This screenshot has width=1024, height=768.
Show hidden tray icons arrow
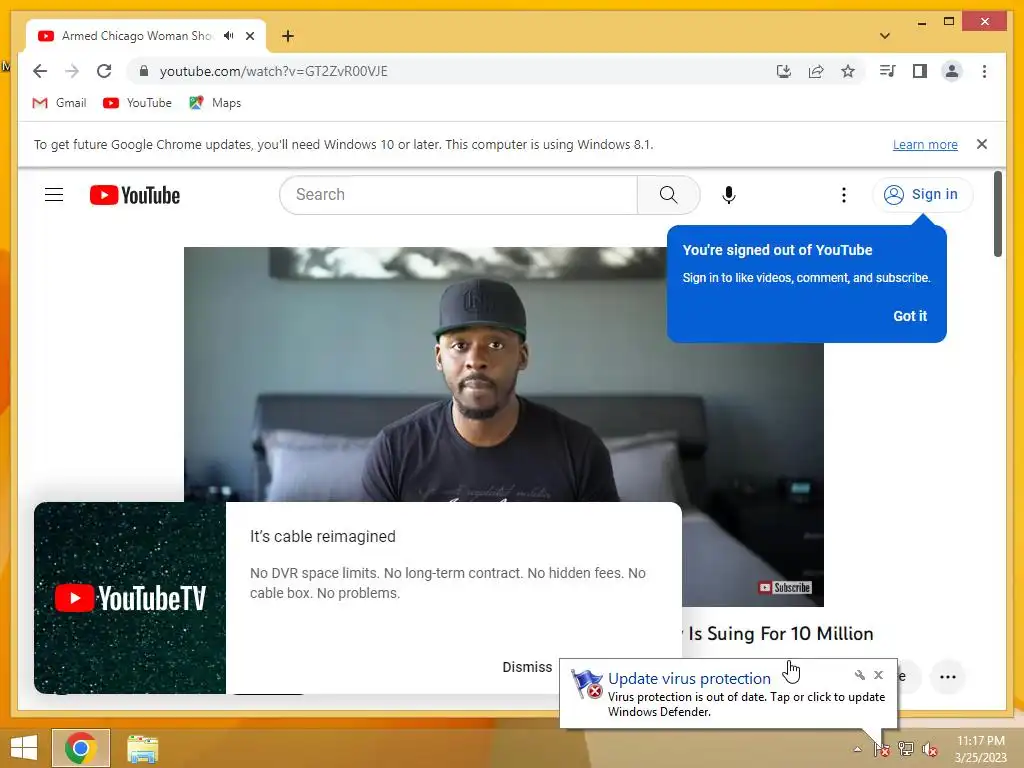857,750
